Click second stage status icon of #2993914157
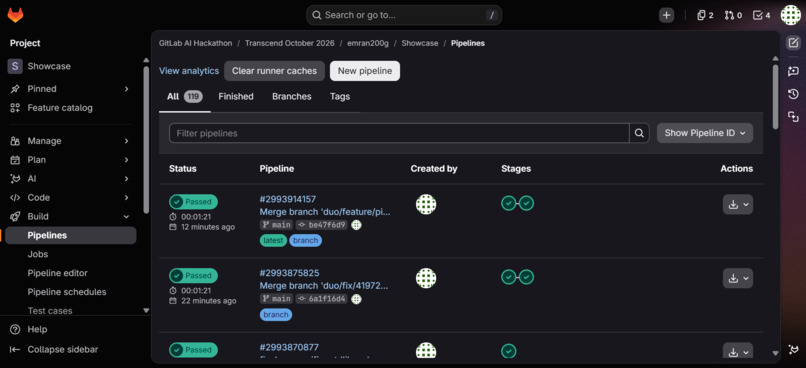This screenshot has width=806, height=368. [526, 203]
